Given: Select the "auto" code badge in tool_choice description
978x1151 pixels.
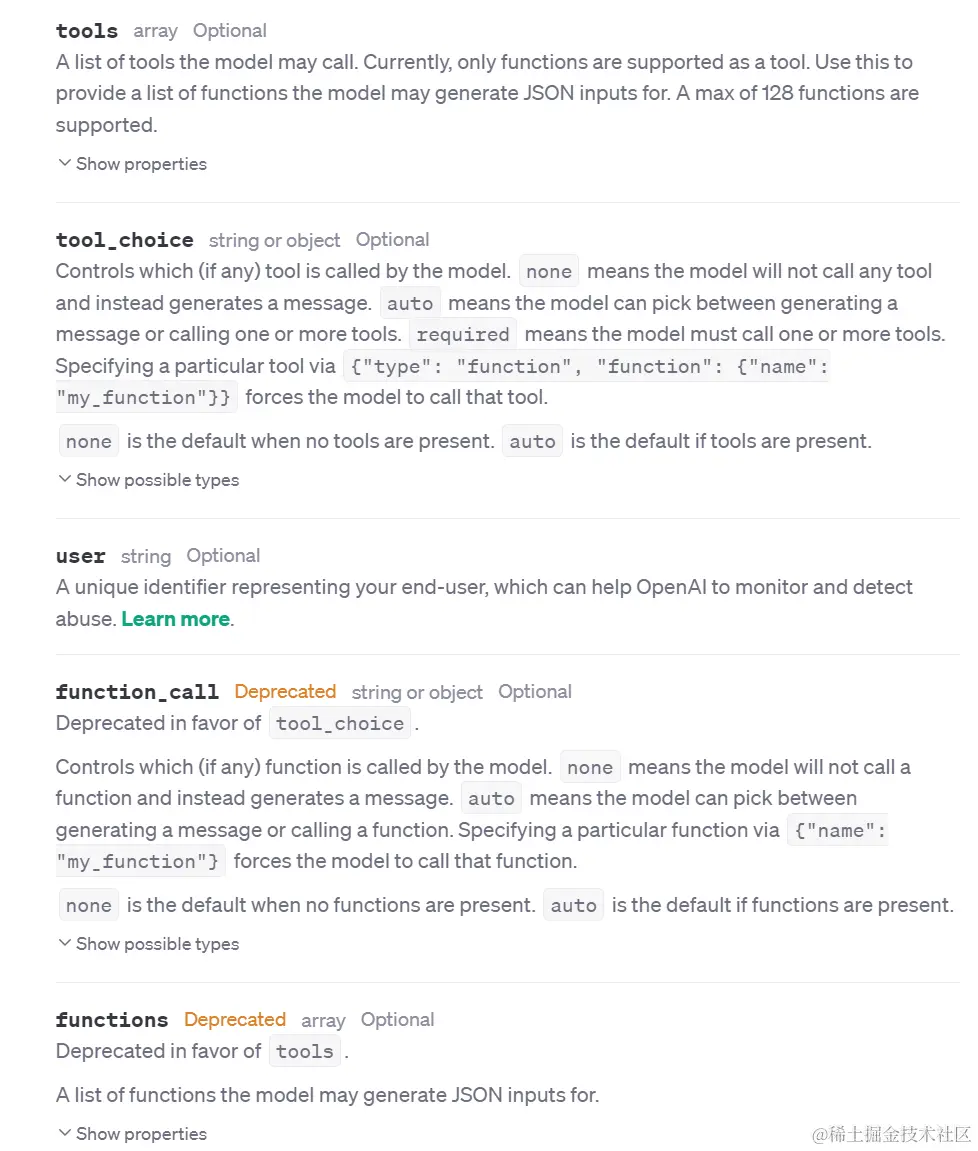Looking at the screenshot, I should click(410, 303).
